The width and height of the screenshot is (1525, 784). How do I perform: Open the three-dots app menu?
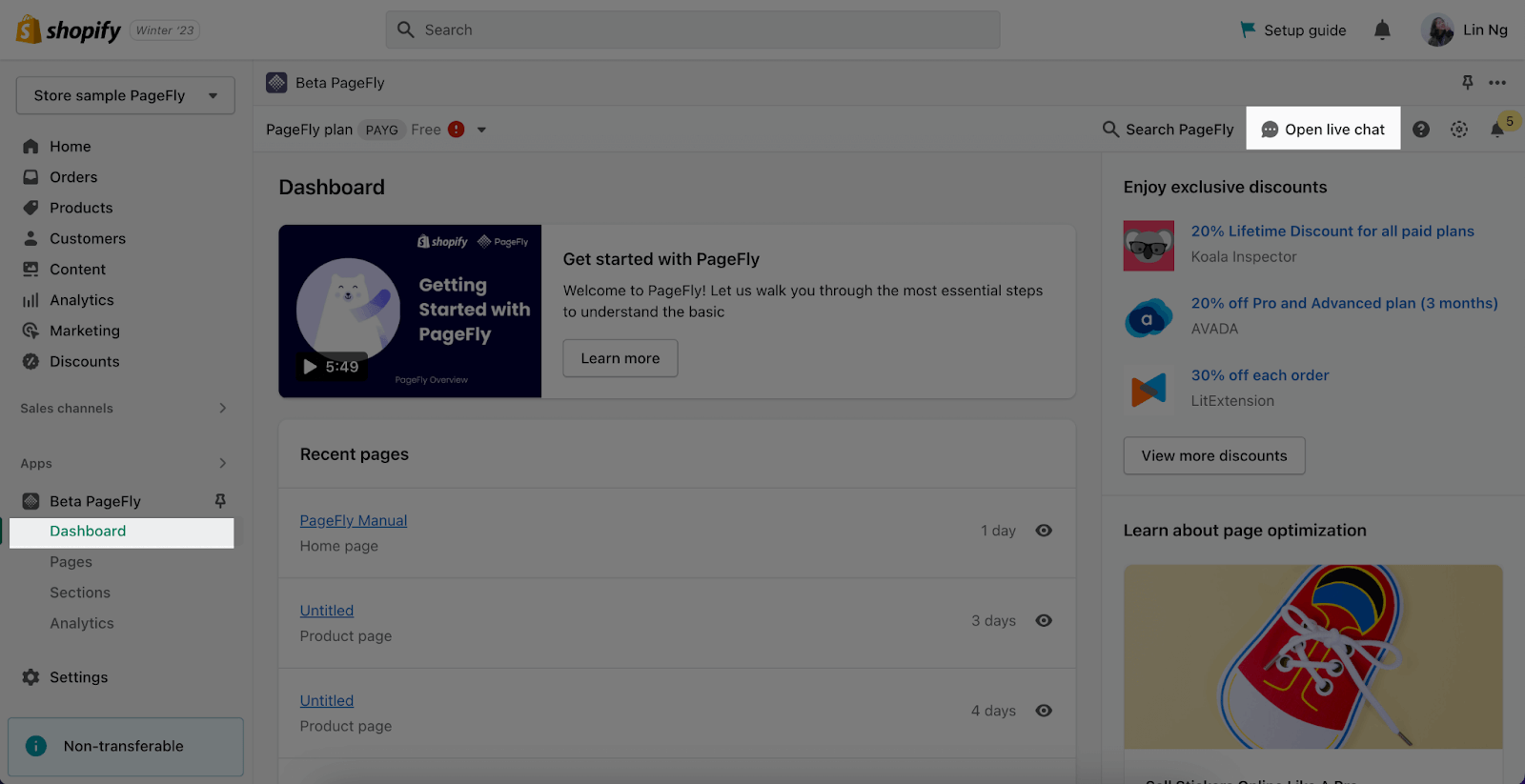[x=1497, y=83]
